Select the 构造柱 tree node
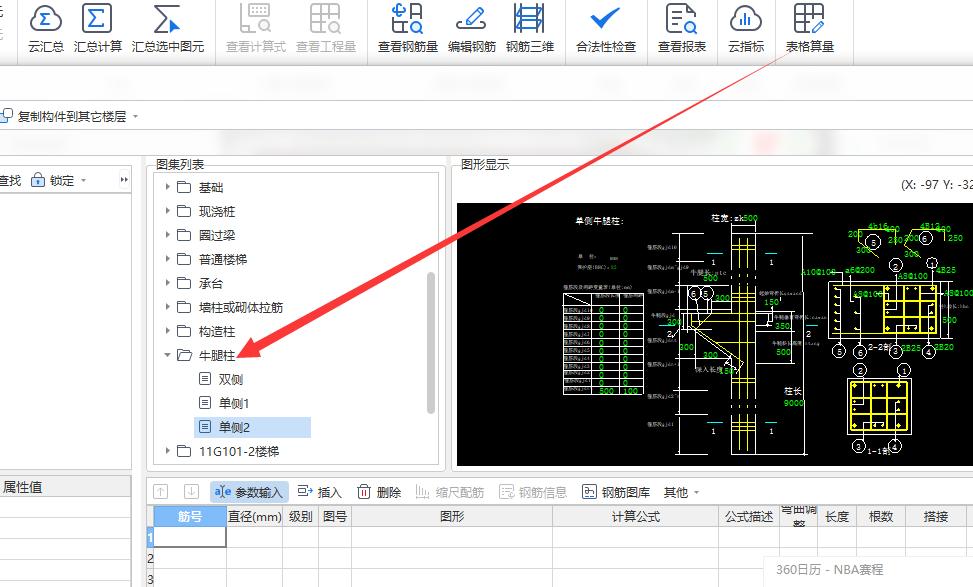Viewport: 973px width, 587px height. (217, 331)
